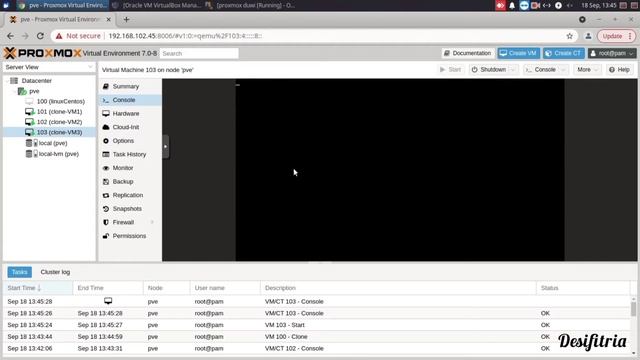Sort tasks by End Time column

pos(108,288)
